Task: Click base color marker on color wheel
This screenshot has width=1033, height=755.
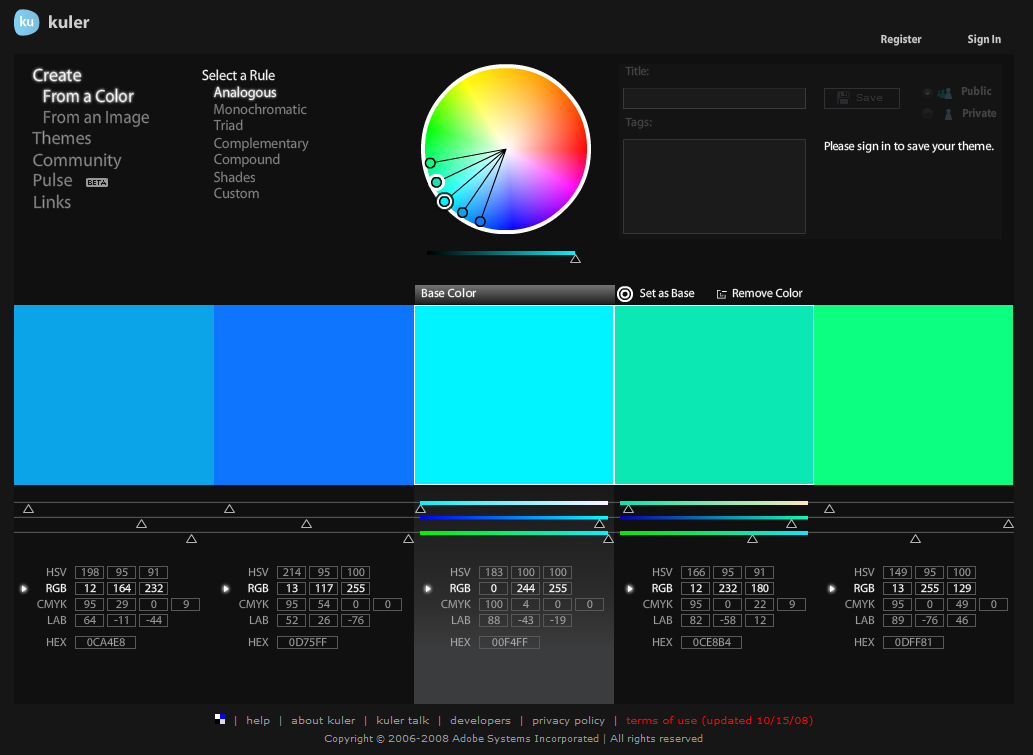Action: [445, 202]
